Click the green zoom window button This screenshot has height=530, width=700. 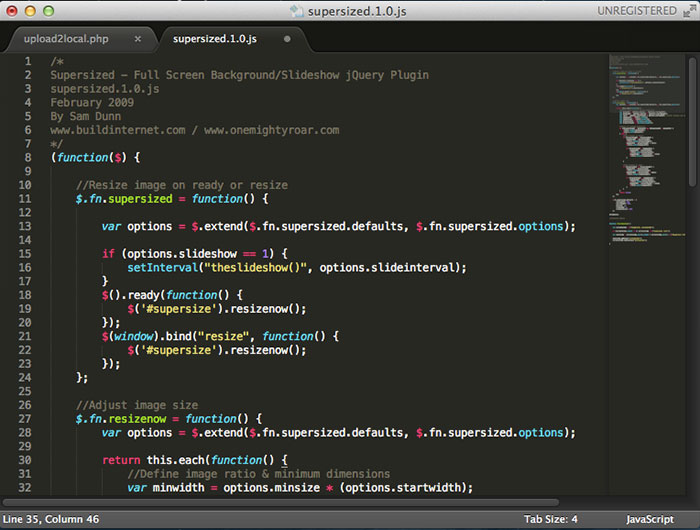pos(48,11)
